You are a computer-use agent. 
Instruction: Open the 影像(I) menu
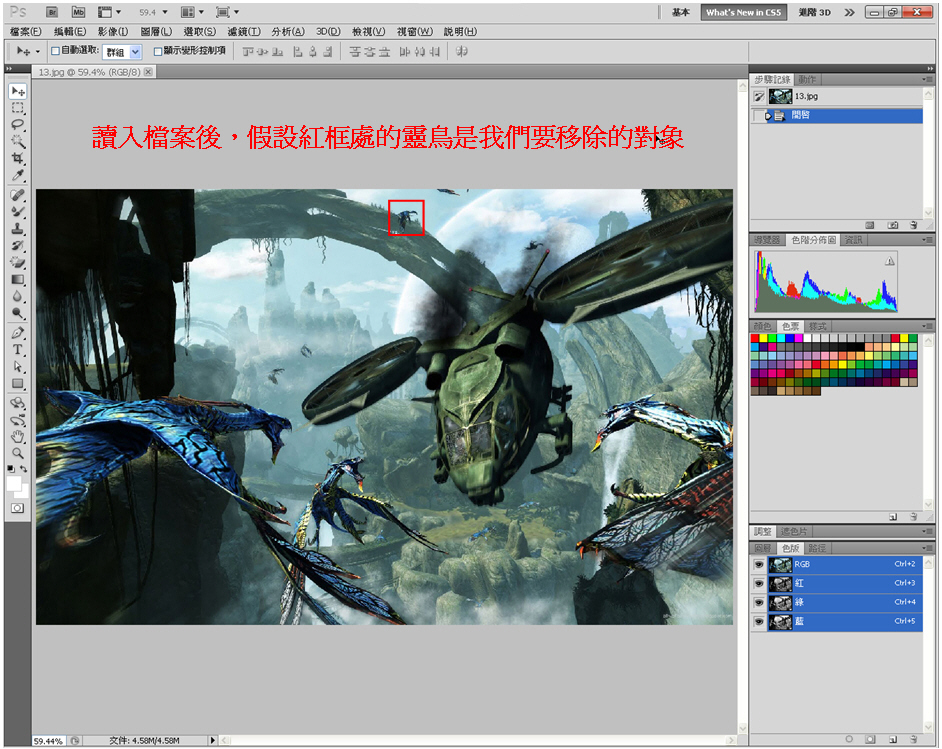click(x=113, y=31)
